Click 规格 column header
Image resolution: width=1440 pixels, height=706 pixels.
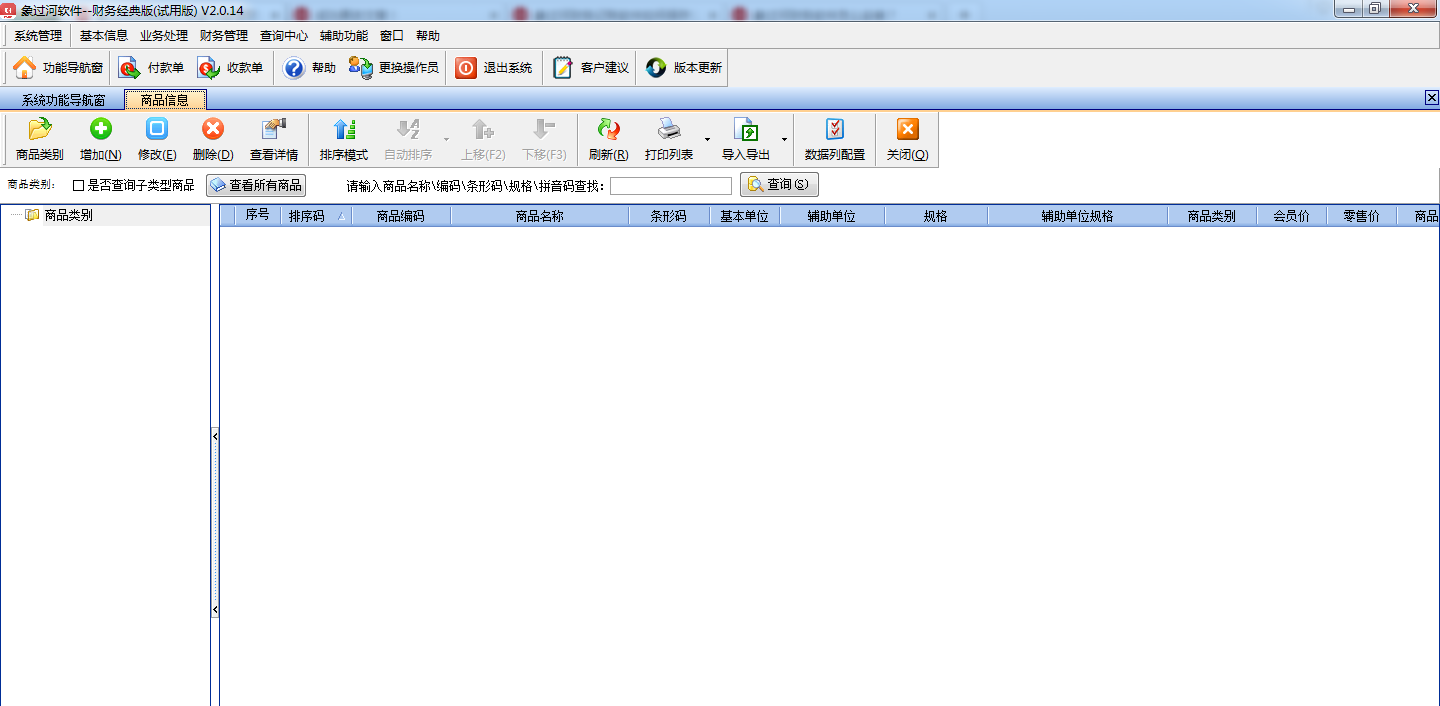[936, 216]
